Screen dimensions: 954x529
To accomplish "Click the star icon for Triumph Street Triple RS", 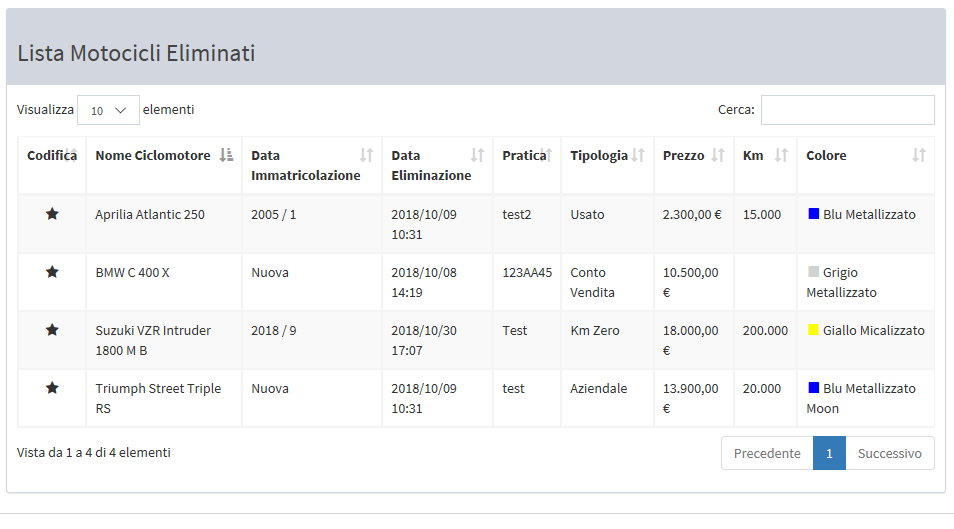I will pos(52,388).
